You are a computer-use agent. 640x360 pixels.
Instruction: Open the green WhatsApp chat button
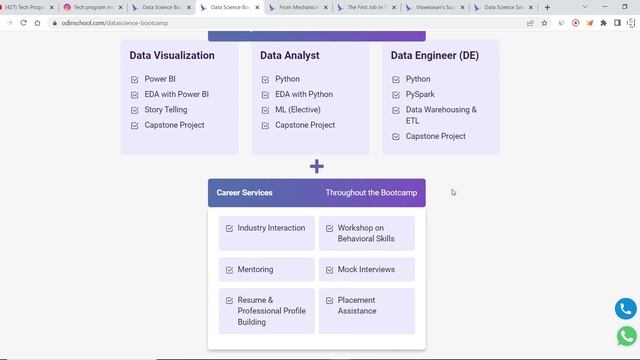point(627,336)
